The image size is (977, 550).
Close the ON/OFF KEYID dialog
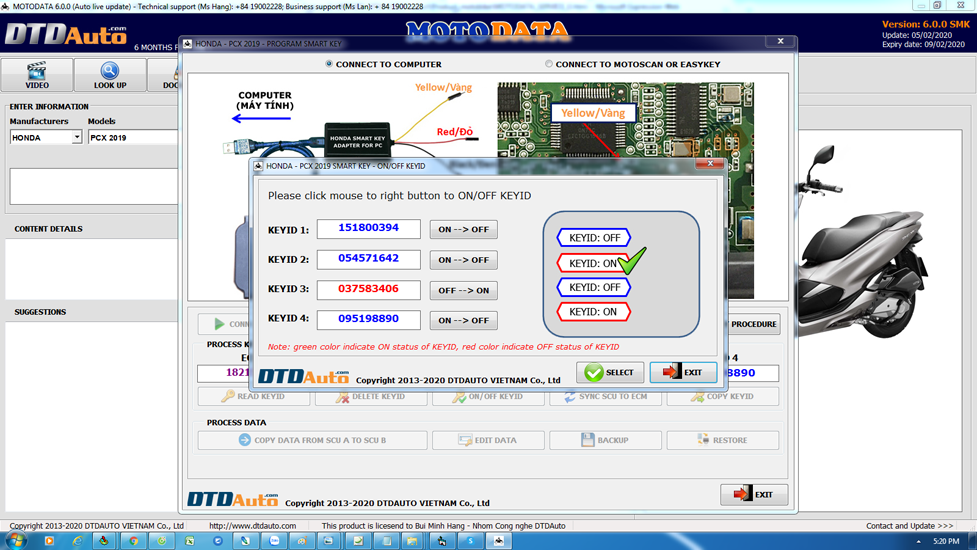[x=710, y=164]
